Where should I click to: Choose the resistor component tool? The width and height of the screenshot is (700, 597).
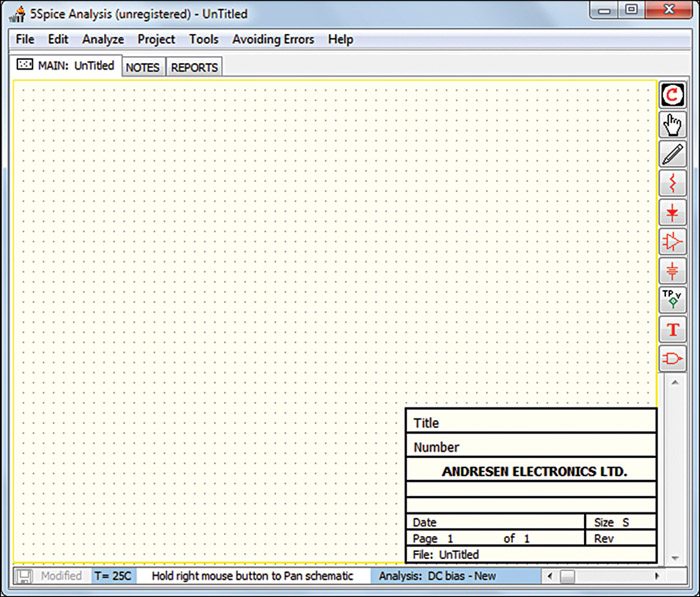tap(672, 183)
